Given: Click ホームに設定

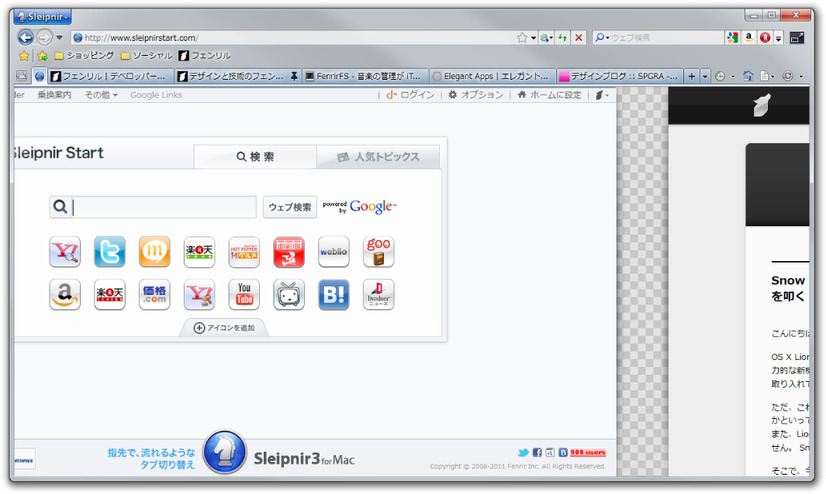Looking at the screenshot, I should coord(549,95).
